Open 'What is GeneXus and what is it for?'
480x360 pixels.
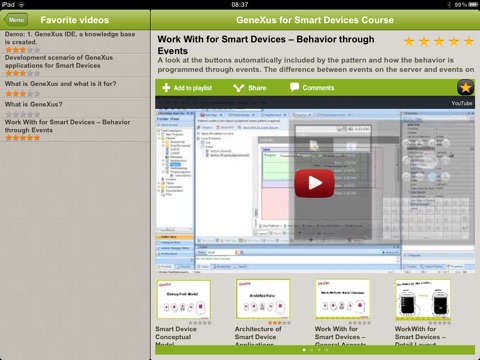coord(75,88)
